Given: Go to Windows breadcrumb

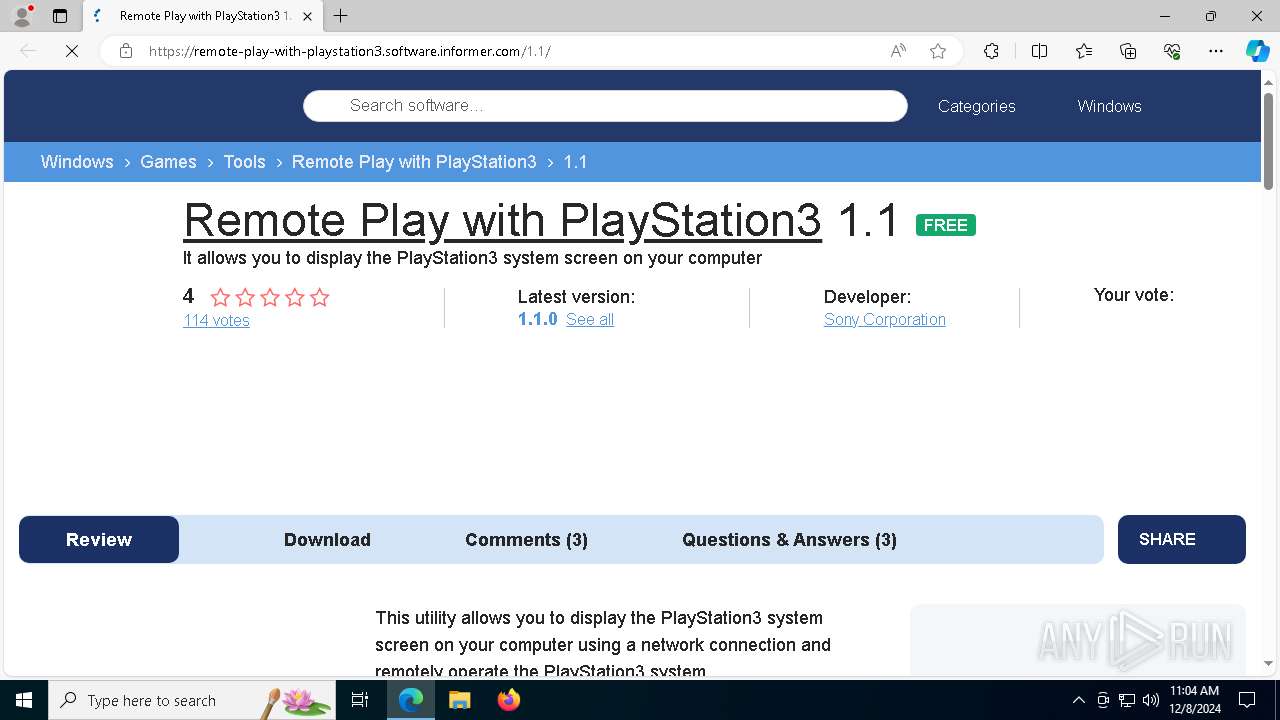Looking at the screenshot, I should coord(77,162).
